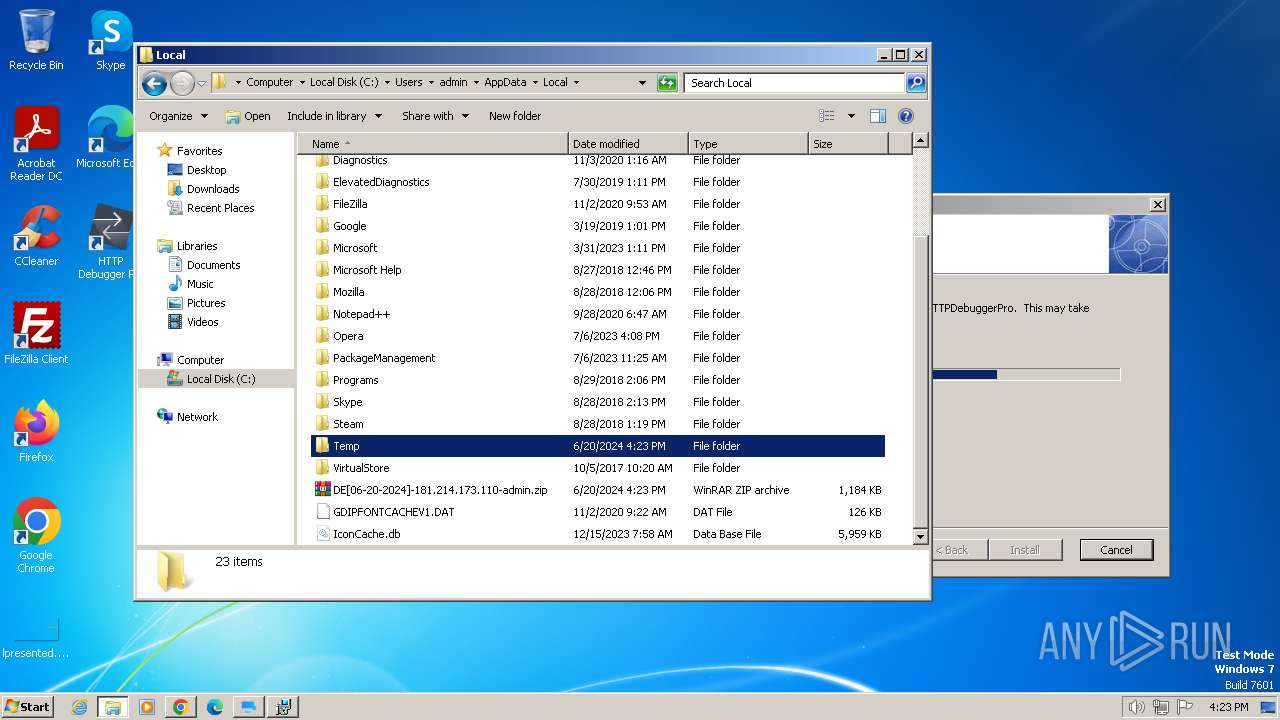Click the refresh button by address bar
The image size is (1280, 720).
667,83
